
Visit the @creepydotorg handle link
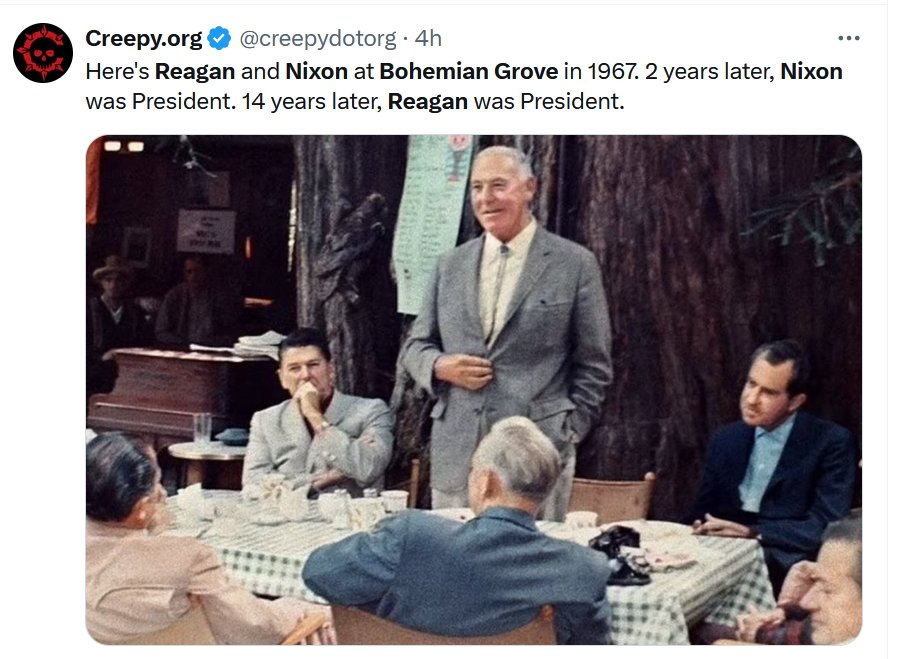(x=317, y=38)
